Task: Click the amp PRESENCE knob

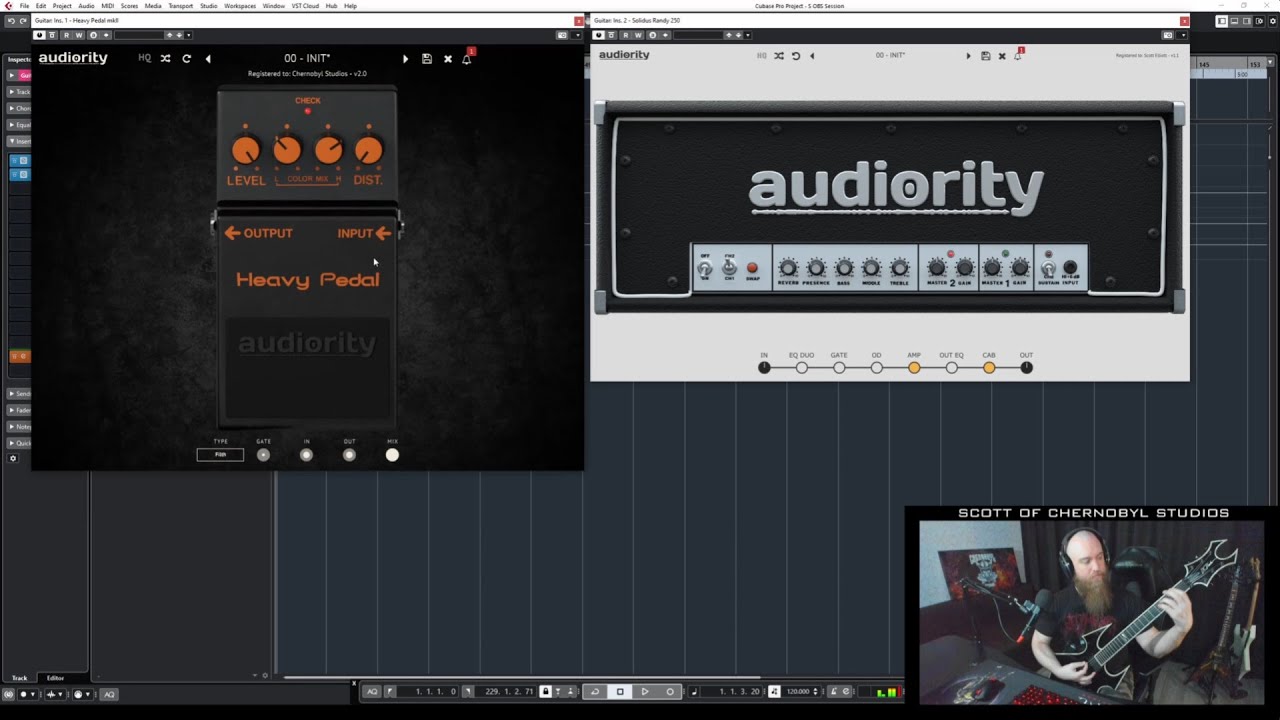Action: tap(816, 268)
